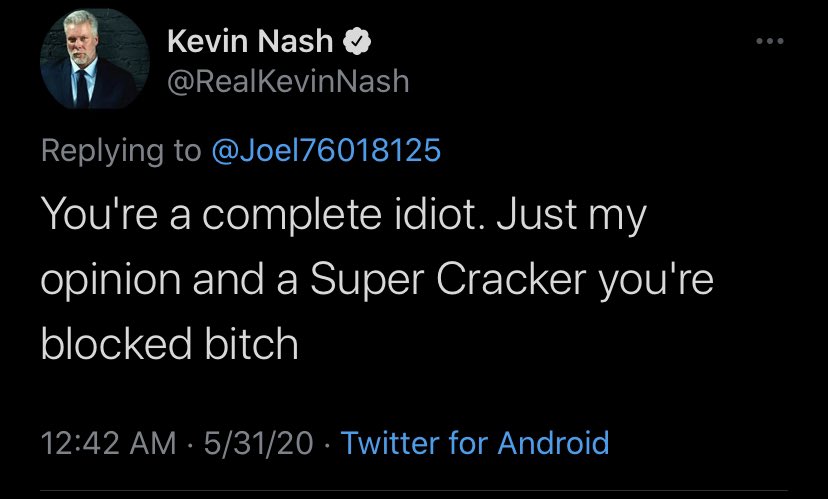Image resolution: width=828 pixels, height=499 pixels.
Task: Tap the Kevin Nash display name
Action: click(250, 41)
